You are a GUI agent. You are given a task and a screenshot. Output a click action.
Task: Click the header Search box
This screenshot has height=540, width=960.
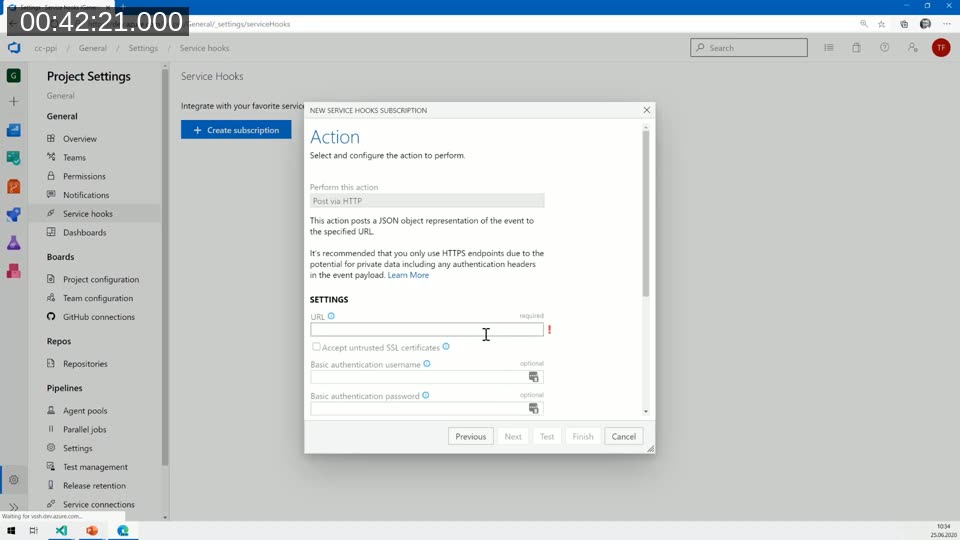[749, 48]
